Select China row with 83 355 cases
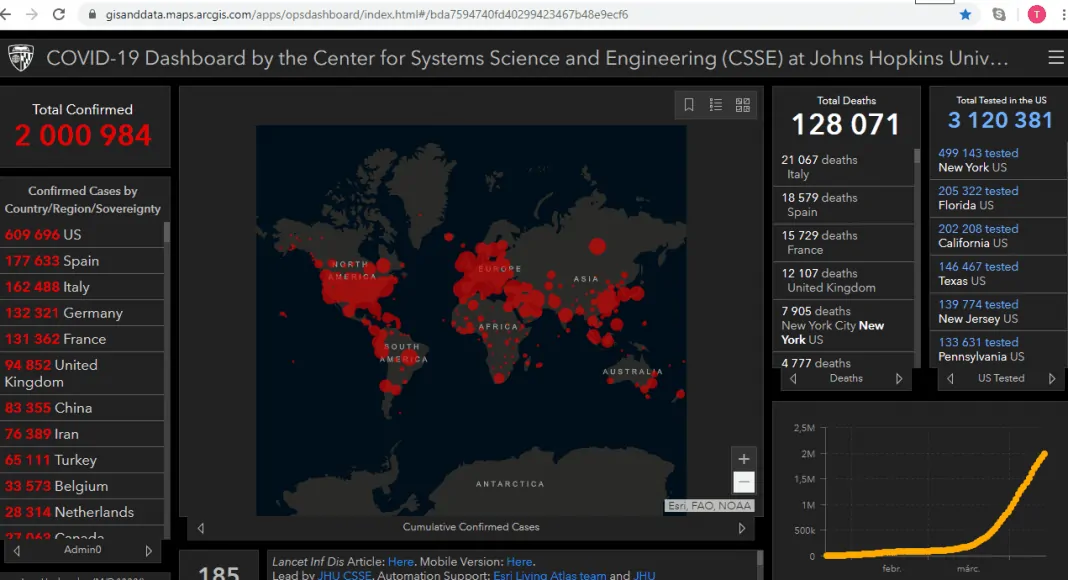The image size is (1068, 580). coord(82,408)
